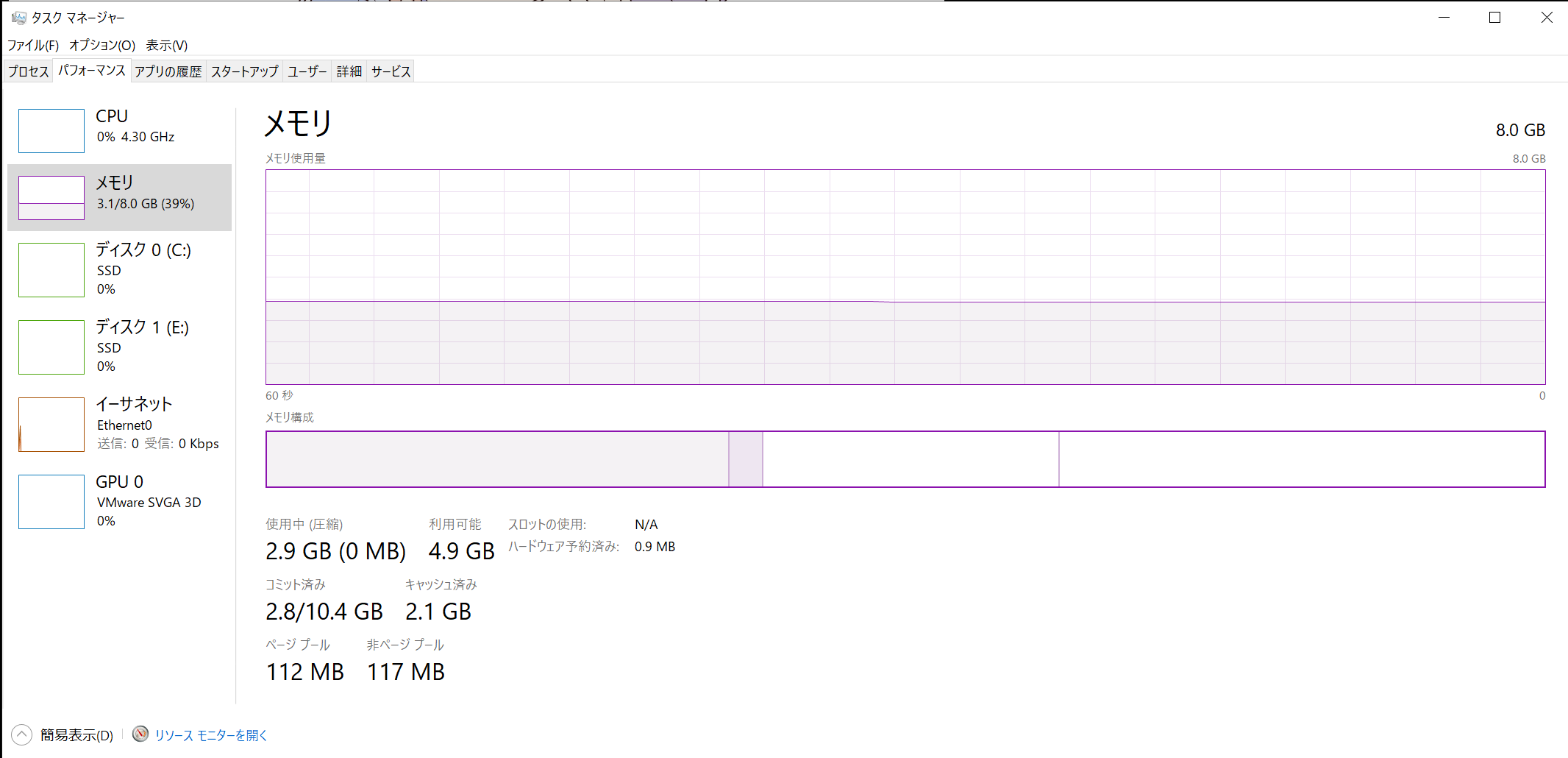Image resolution: width=1568 pixels, height=758 pixels.
Task: Open the 表示(V) menu
Action: point(167,46)
